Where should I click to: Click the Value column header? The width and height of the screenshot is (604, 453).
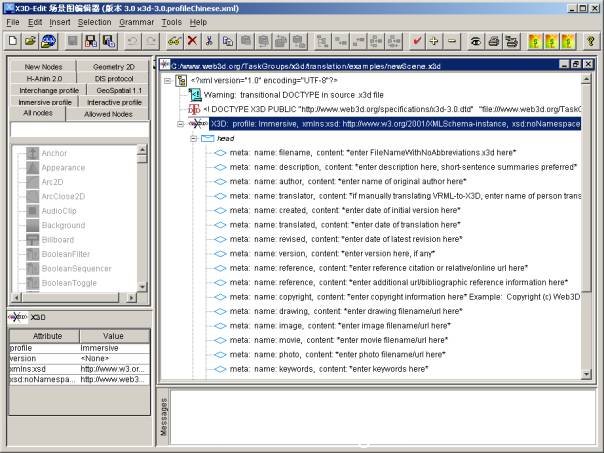[x=114, y=336]
